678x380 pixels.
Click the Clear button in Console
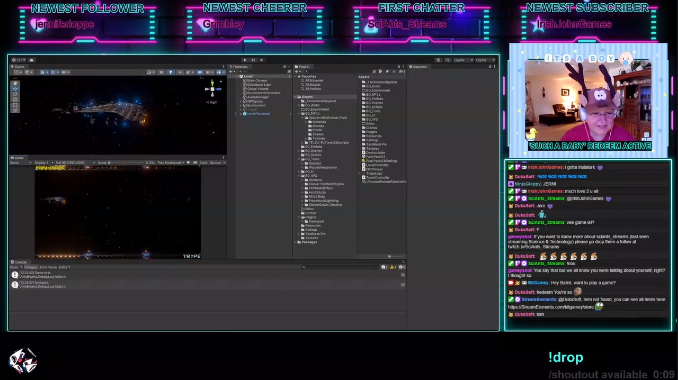point(14,267)
